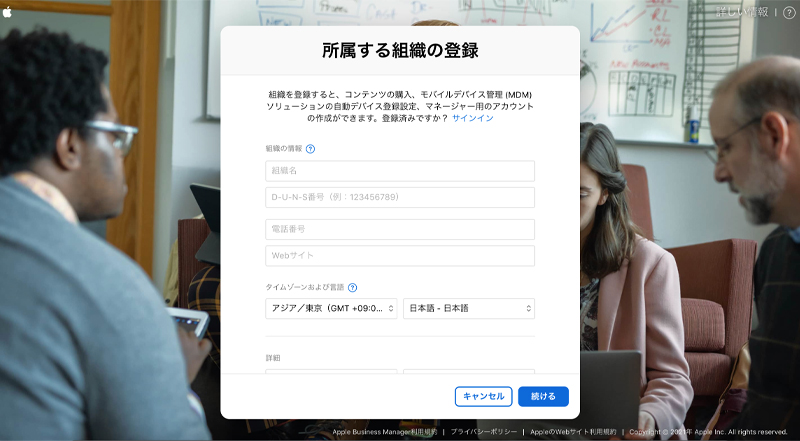This screenshot has width=800, height=441.
Task: Click first partially visible field under 詳細
Action: point(331,371)
